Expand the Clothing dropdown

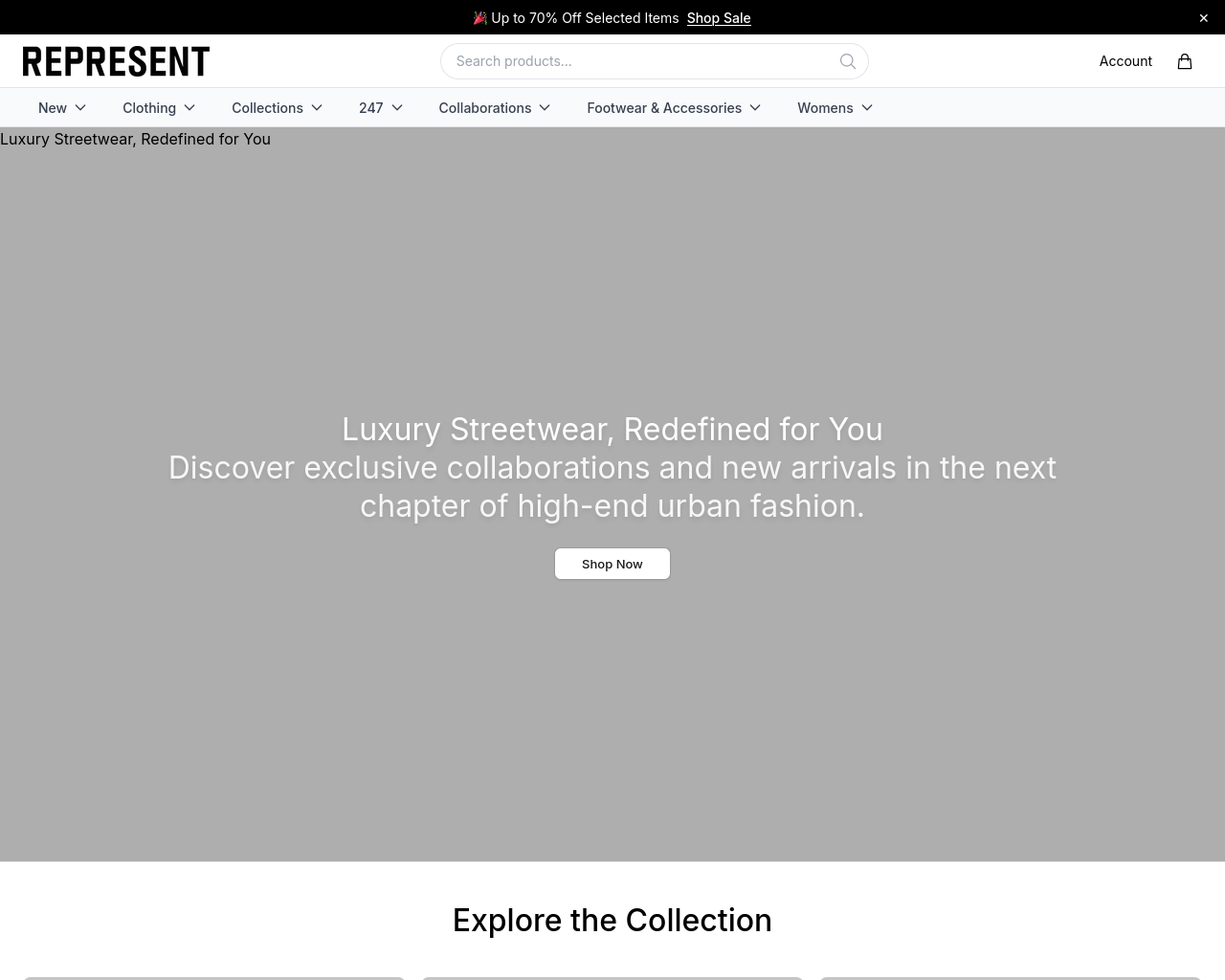click(159, 108)
